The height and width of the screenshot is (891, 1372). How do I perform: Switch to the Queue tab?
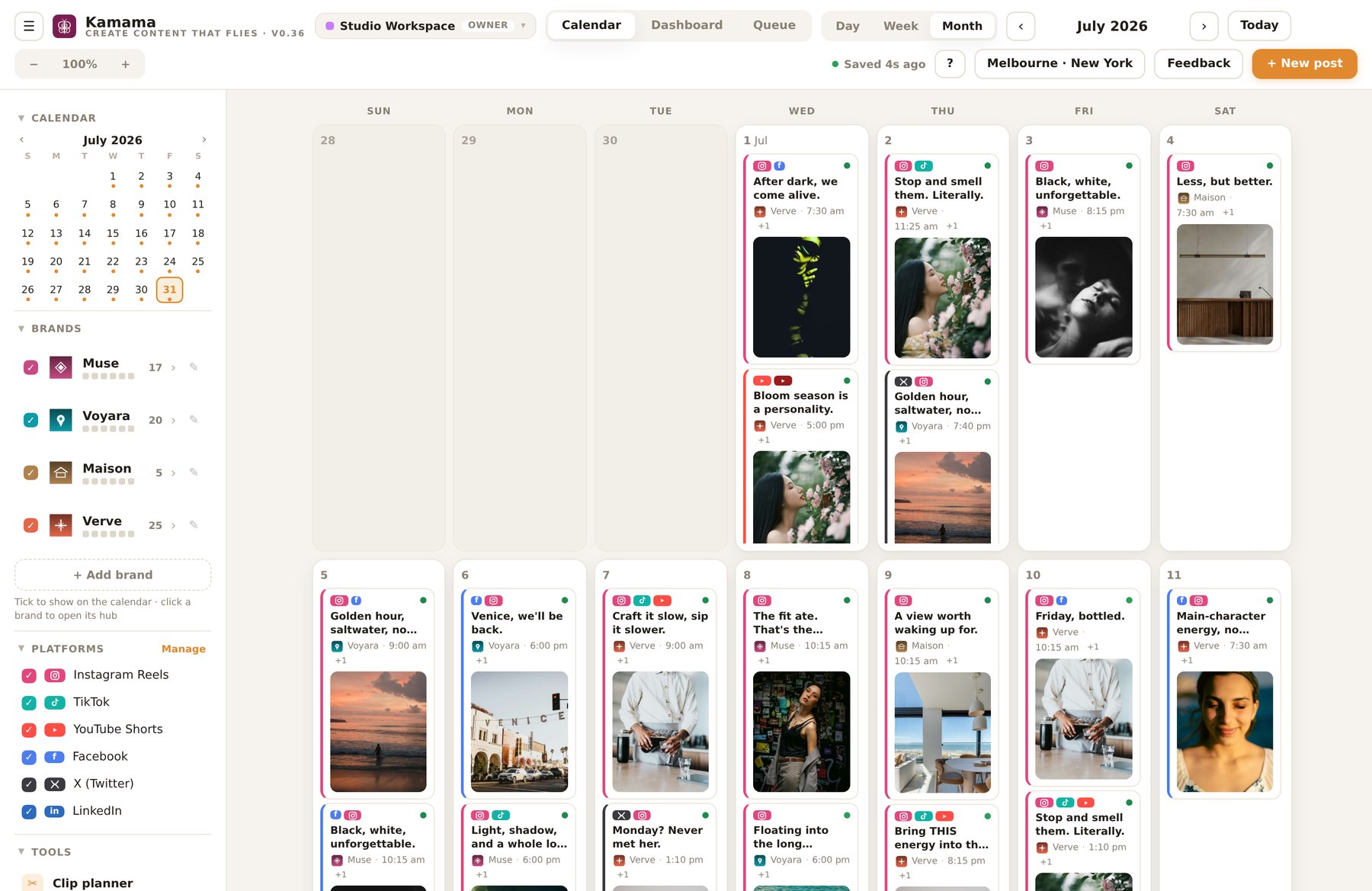pos(774,25)
